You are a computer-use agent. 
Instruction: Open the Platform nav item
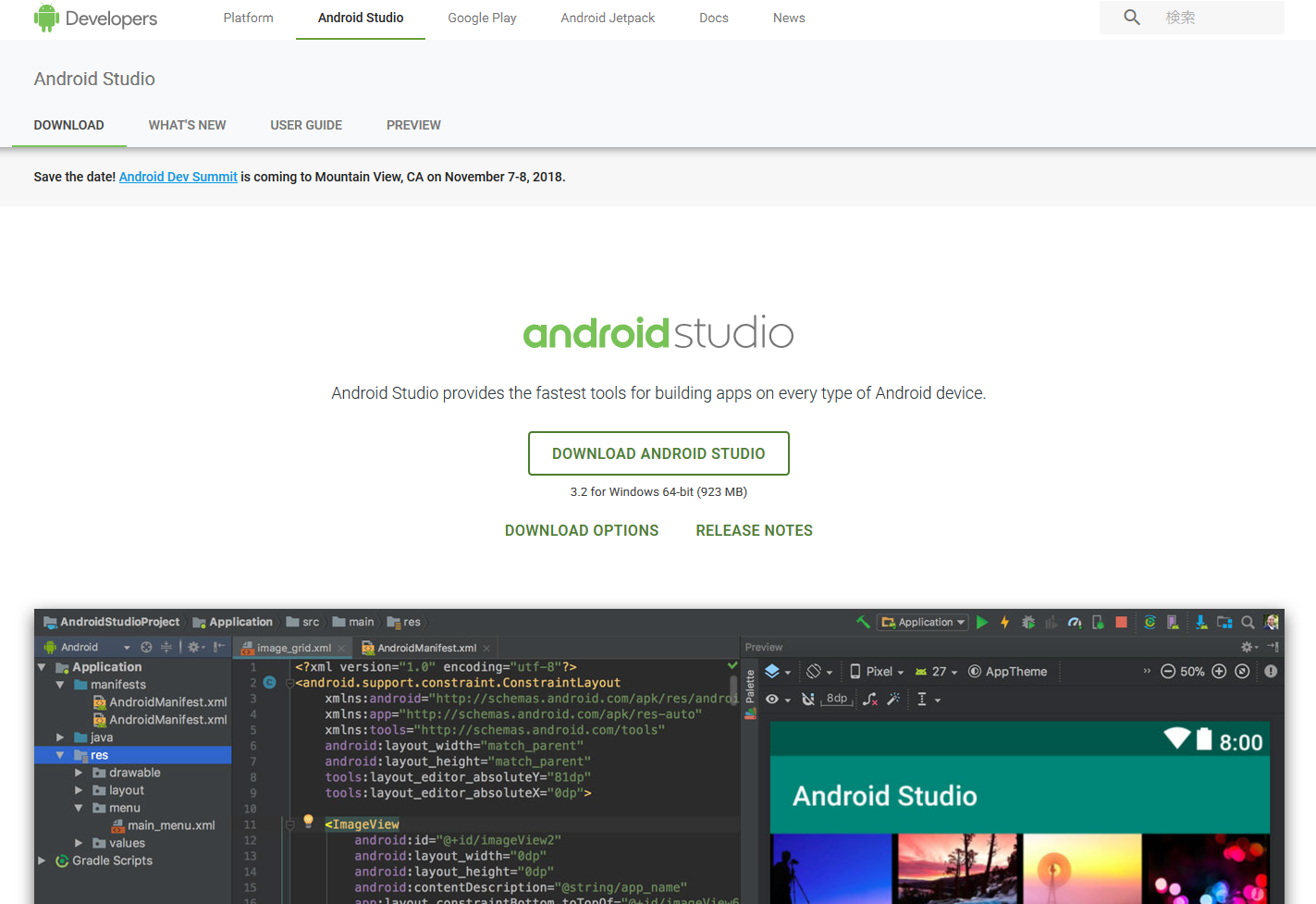point(248,18)
